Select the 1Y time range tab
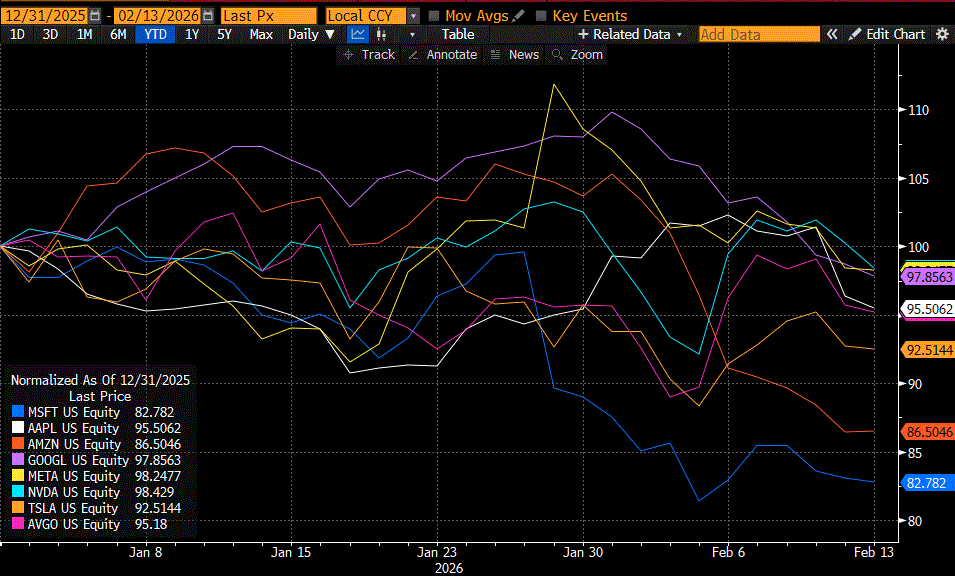Image resolution: width=955 pixels, height=576 pixels. pos(192,34)
